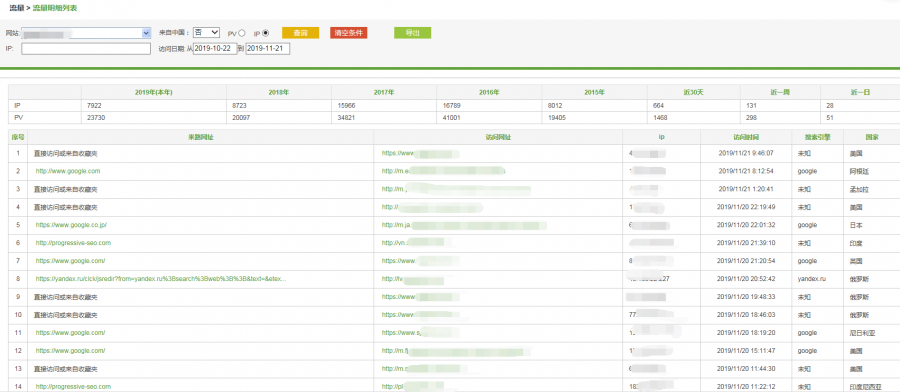
Task: Click the 2017年 column header
Action: 384,92
